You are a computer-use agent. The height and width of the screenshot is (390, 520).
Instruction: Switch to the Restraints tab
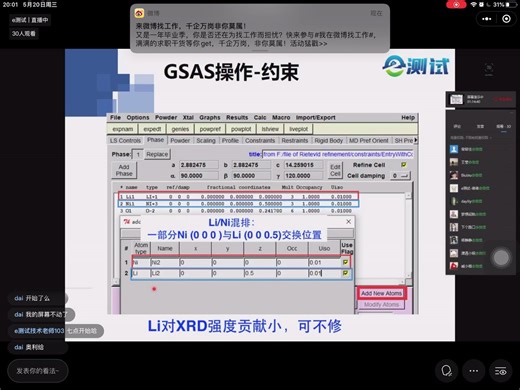click(x=295, y=140)
